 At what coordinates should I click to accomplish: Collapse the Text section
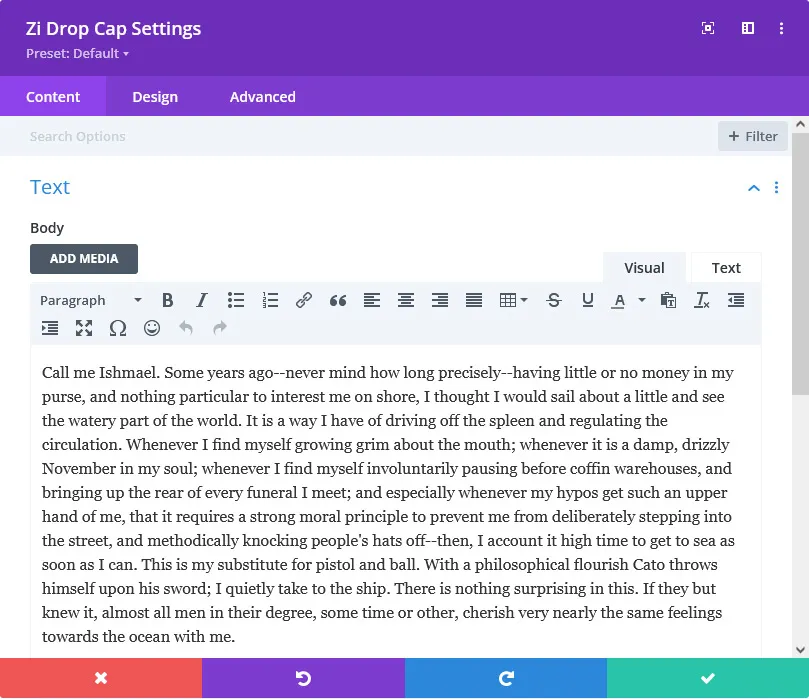(754, 188)
